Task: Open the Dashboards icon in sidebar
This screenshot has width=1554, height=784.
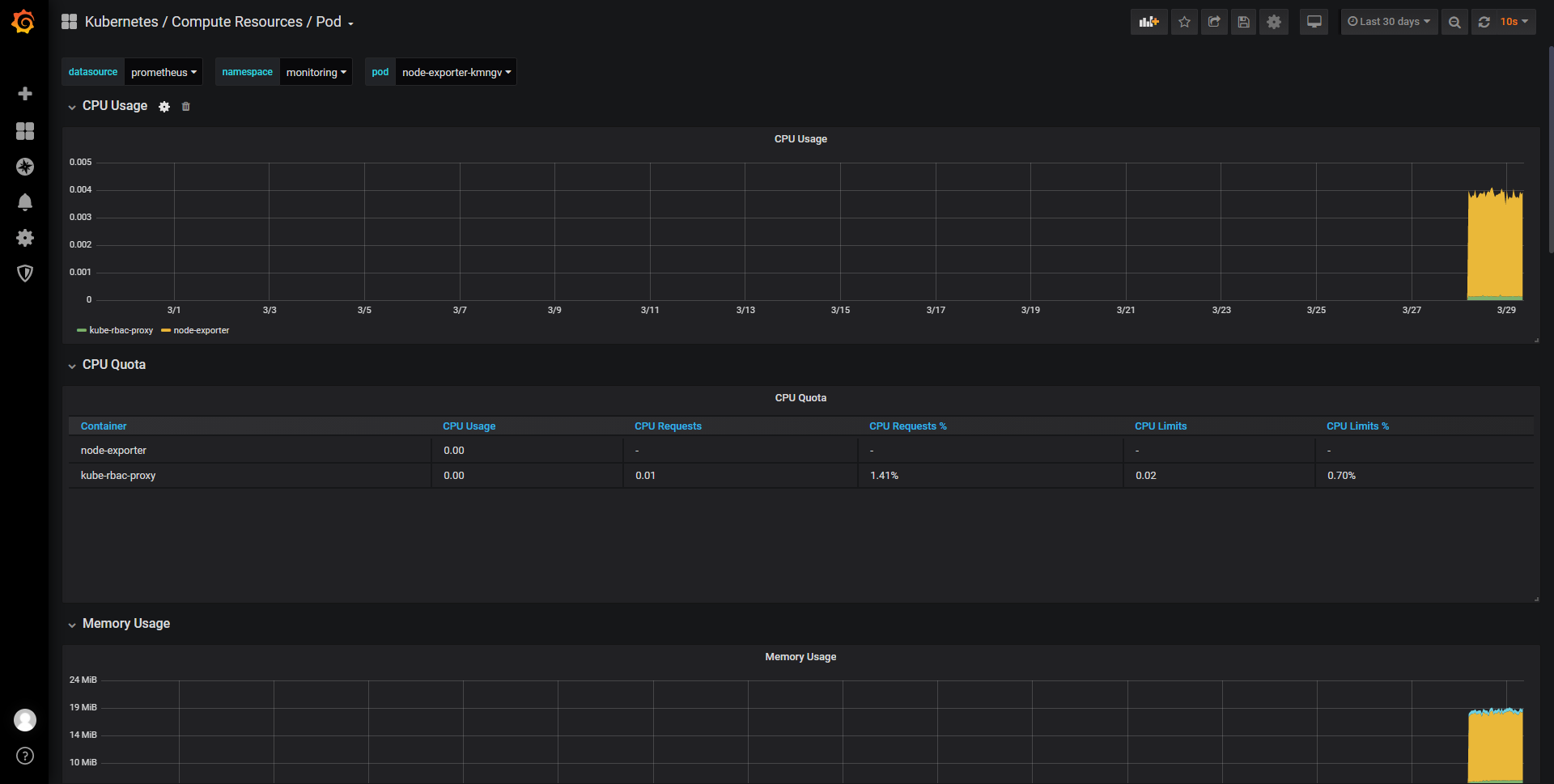Action: point(25,131)
